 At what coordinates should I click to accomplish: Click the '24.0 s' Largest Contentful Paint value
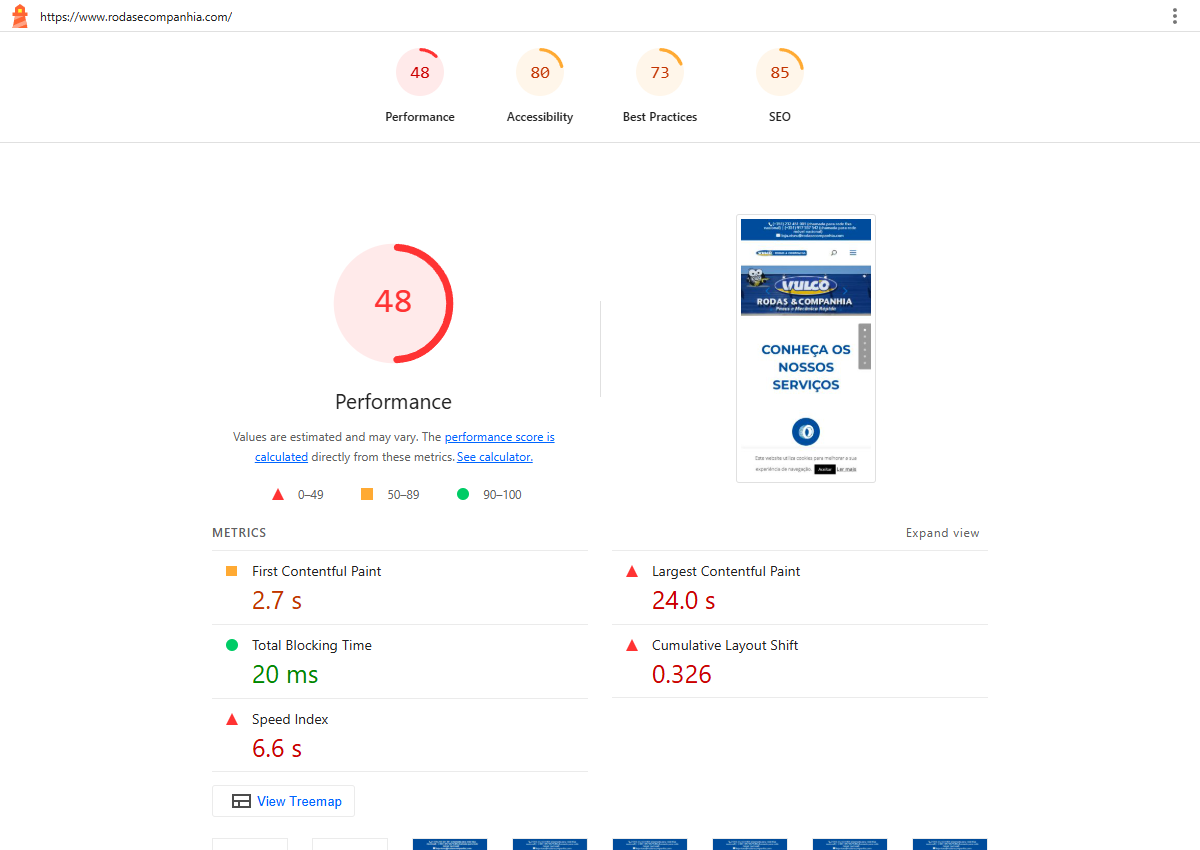coord(684,600)
